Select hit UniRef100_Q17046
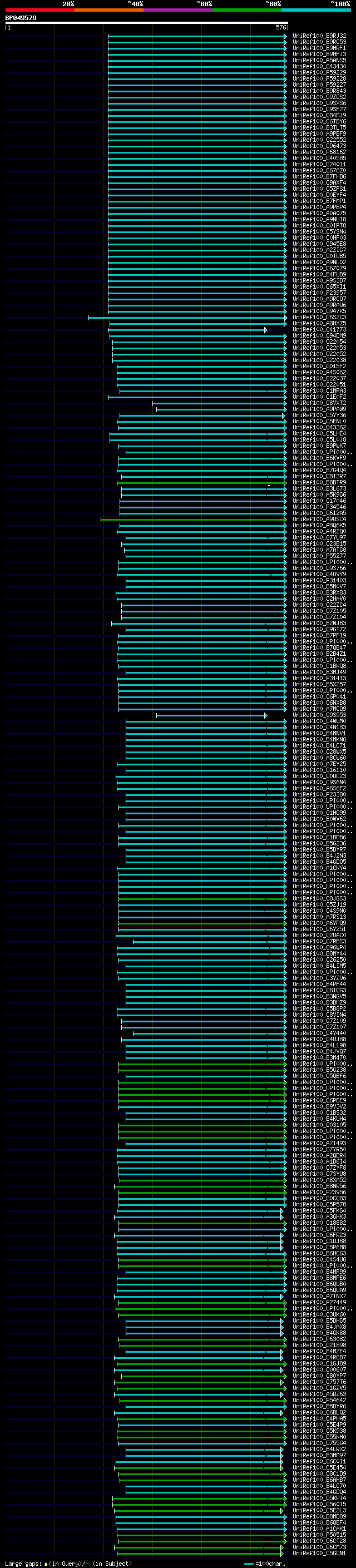The height and width of the screenshot is (1568, 356). [319, 501]
